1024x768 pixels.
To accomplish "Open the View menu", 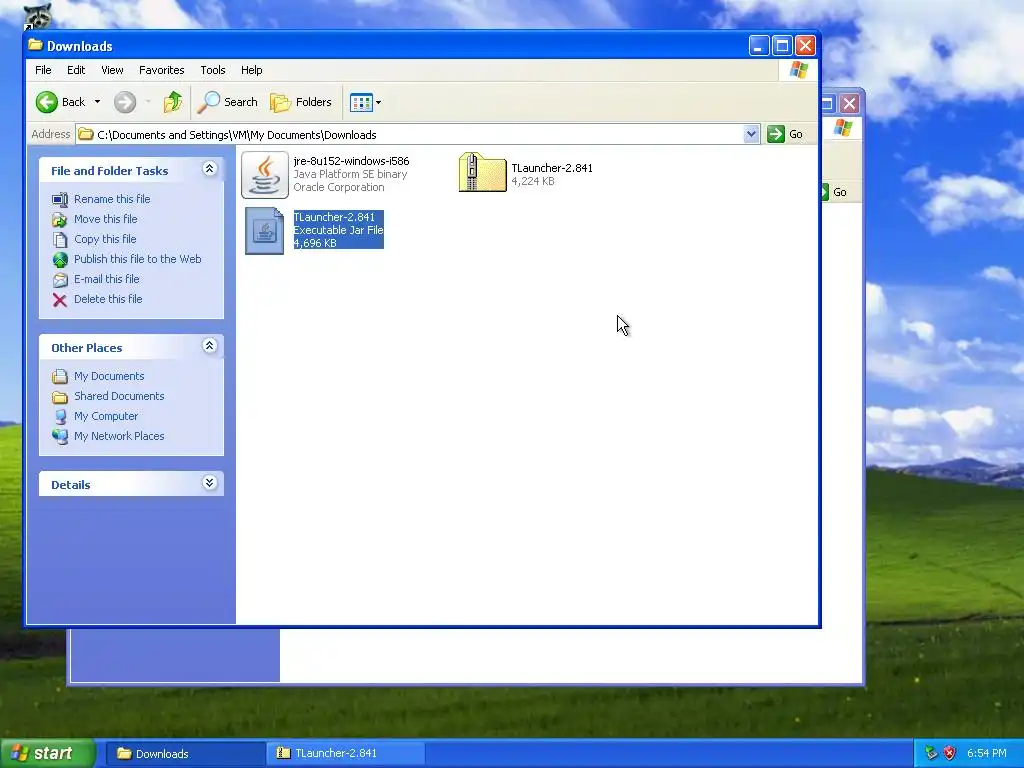I will tap(112, 70).
